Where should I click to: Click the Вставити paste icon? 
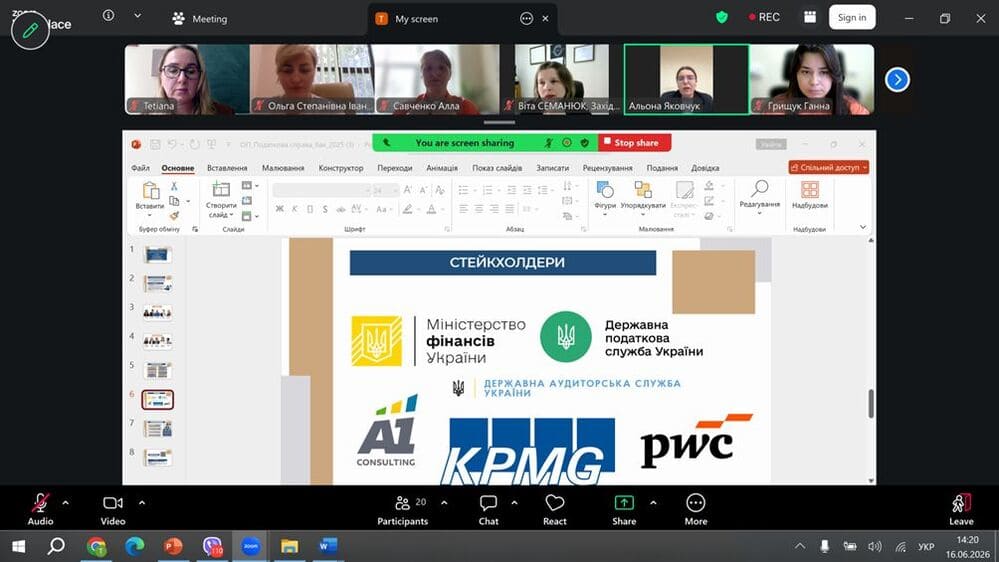pos(150,191)
